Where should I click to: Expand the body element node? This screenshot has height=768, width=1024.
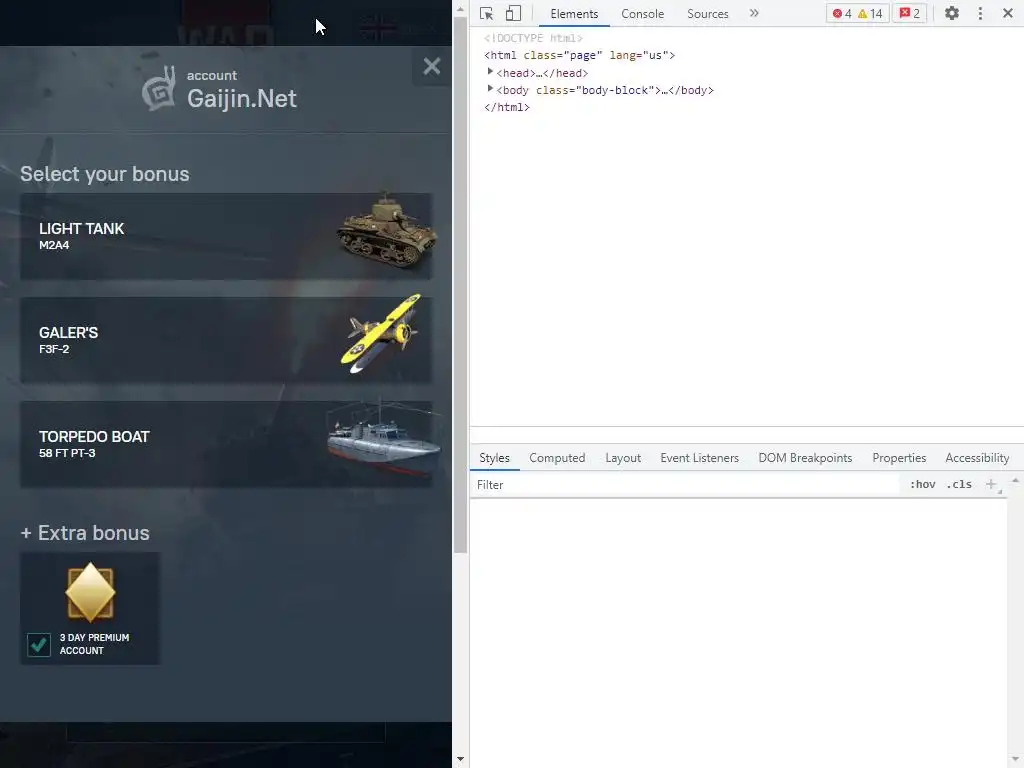[x=490, y=89]
